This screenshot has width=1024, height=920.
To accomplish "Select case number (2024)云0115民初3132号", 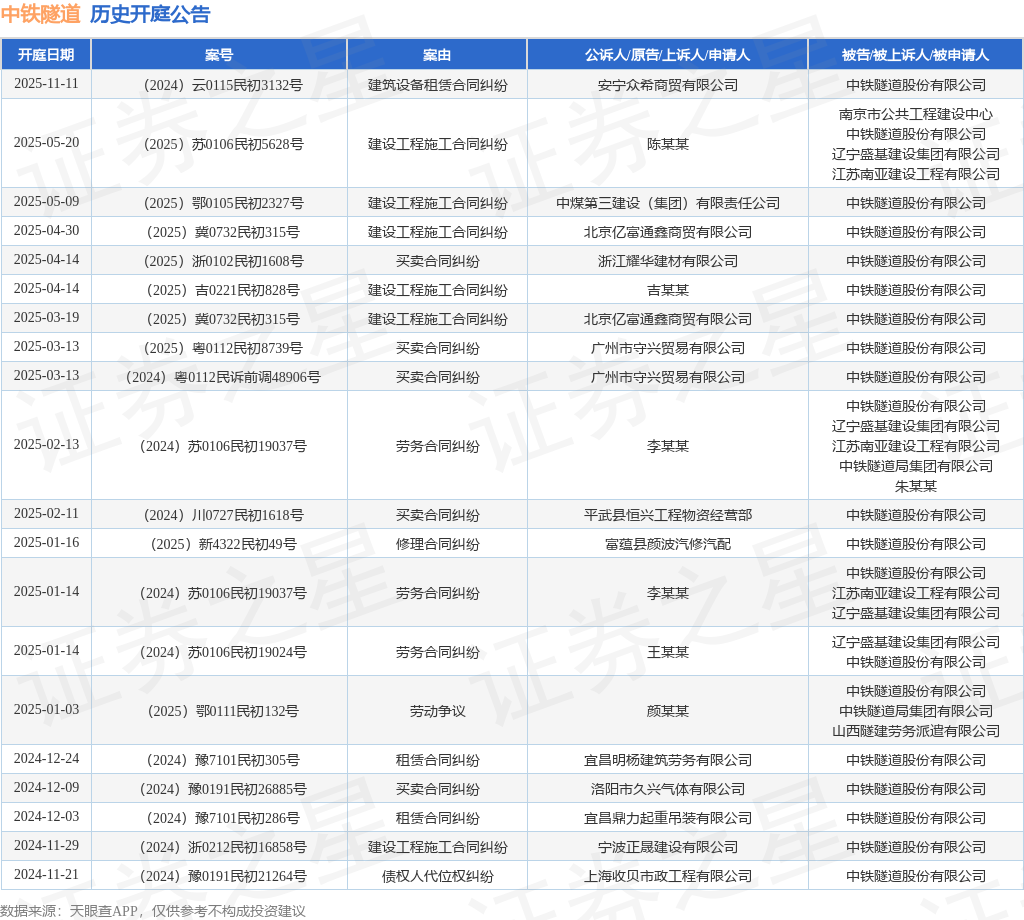I will tap(223, 86).
